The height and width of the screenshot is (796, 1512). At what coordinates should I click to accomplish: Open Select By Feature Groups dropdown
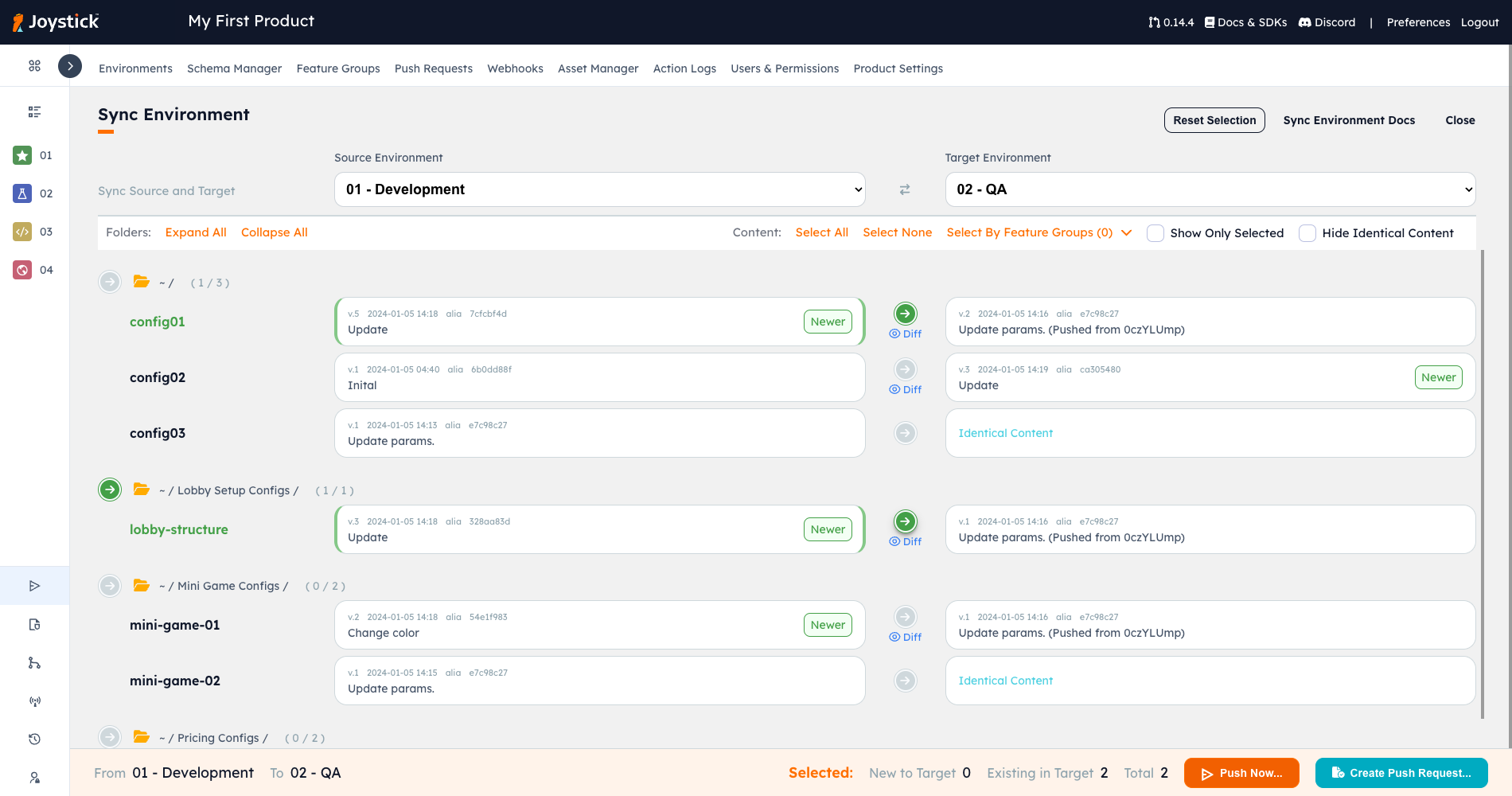coord(1039,232)
